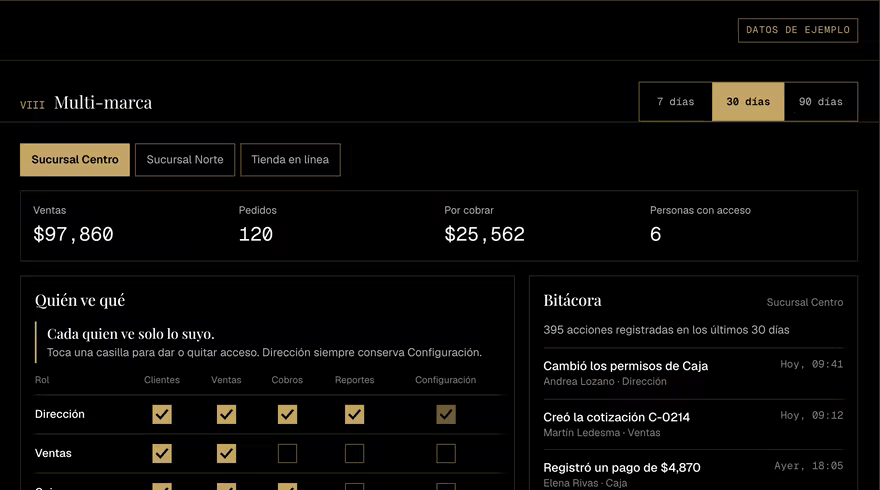Click the Multi-marca section heading
Screen dimensions: 880x490
click(x=103, y=103)
